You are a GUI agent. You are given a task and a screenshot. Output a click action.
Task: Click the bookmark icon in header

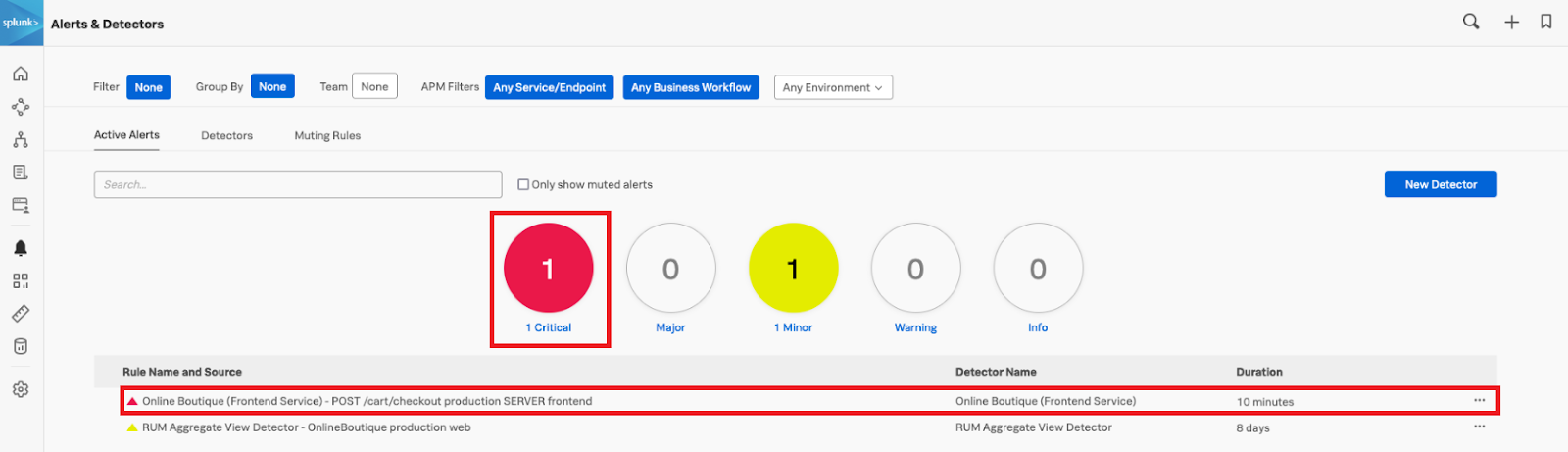point(1546,22)
